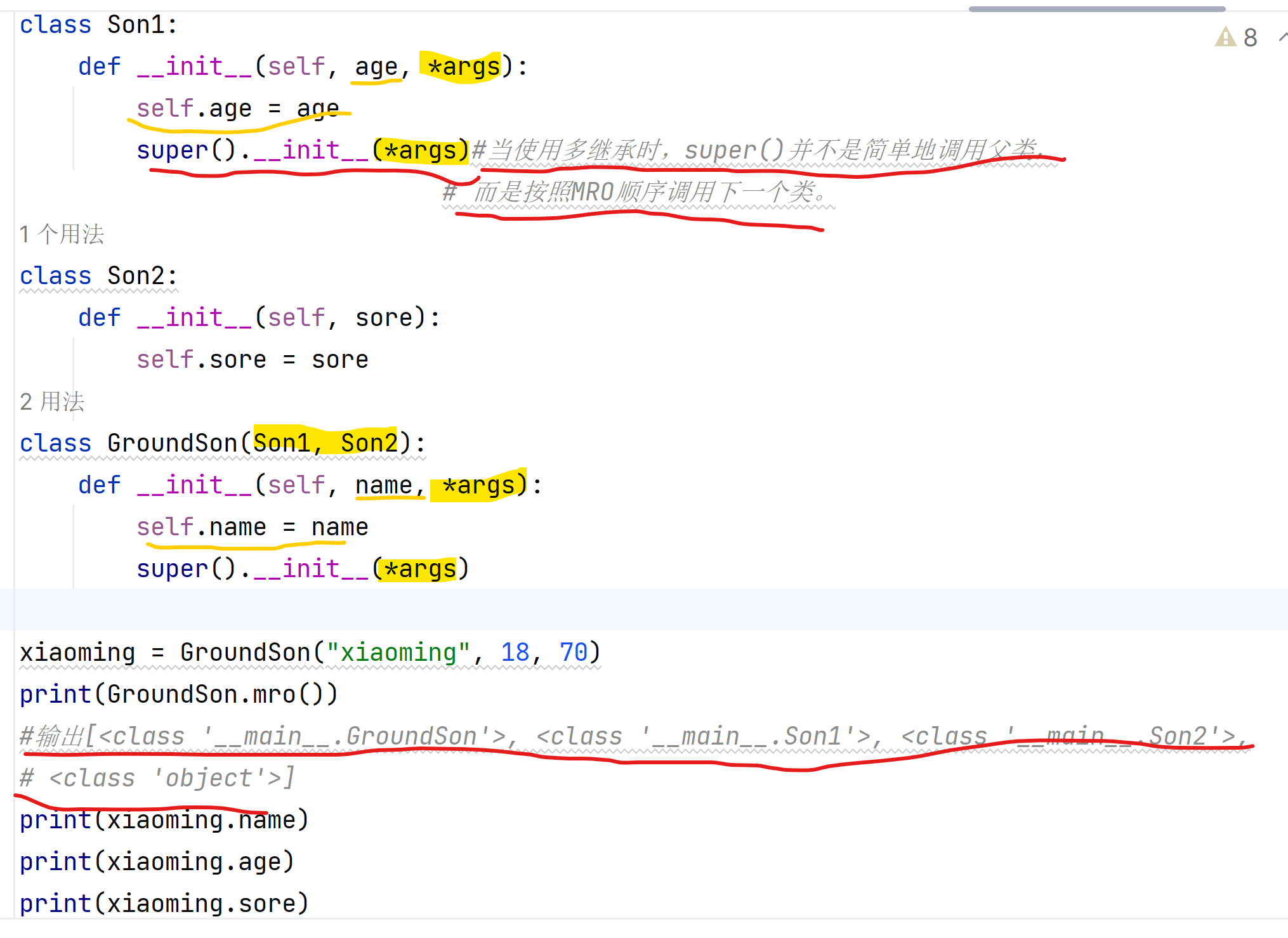Click 'print(xiaoming.sore)' line
The width and height of the screenshot is (1288, 938).
point(164,904)
